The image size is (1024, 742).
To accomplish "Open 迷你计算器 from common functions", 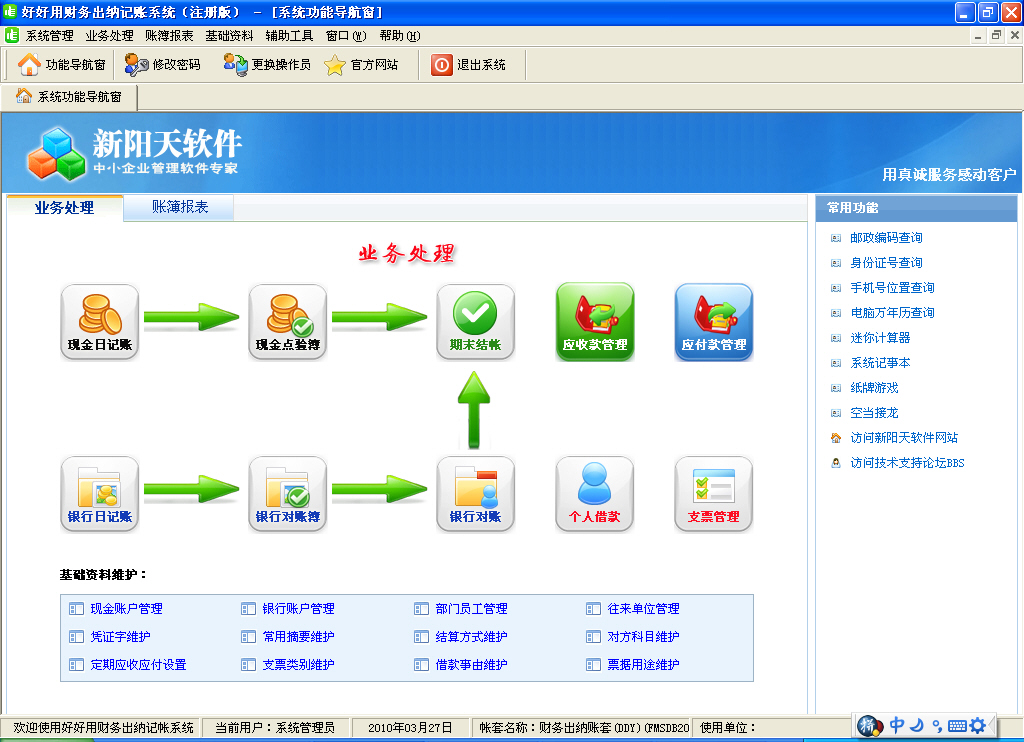I will click(x=880, y=338).
